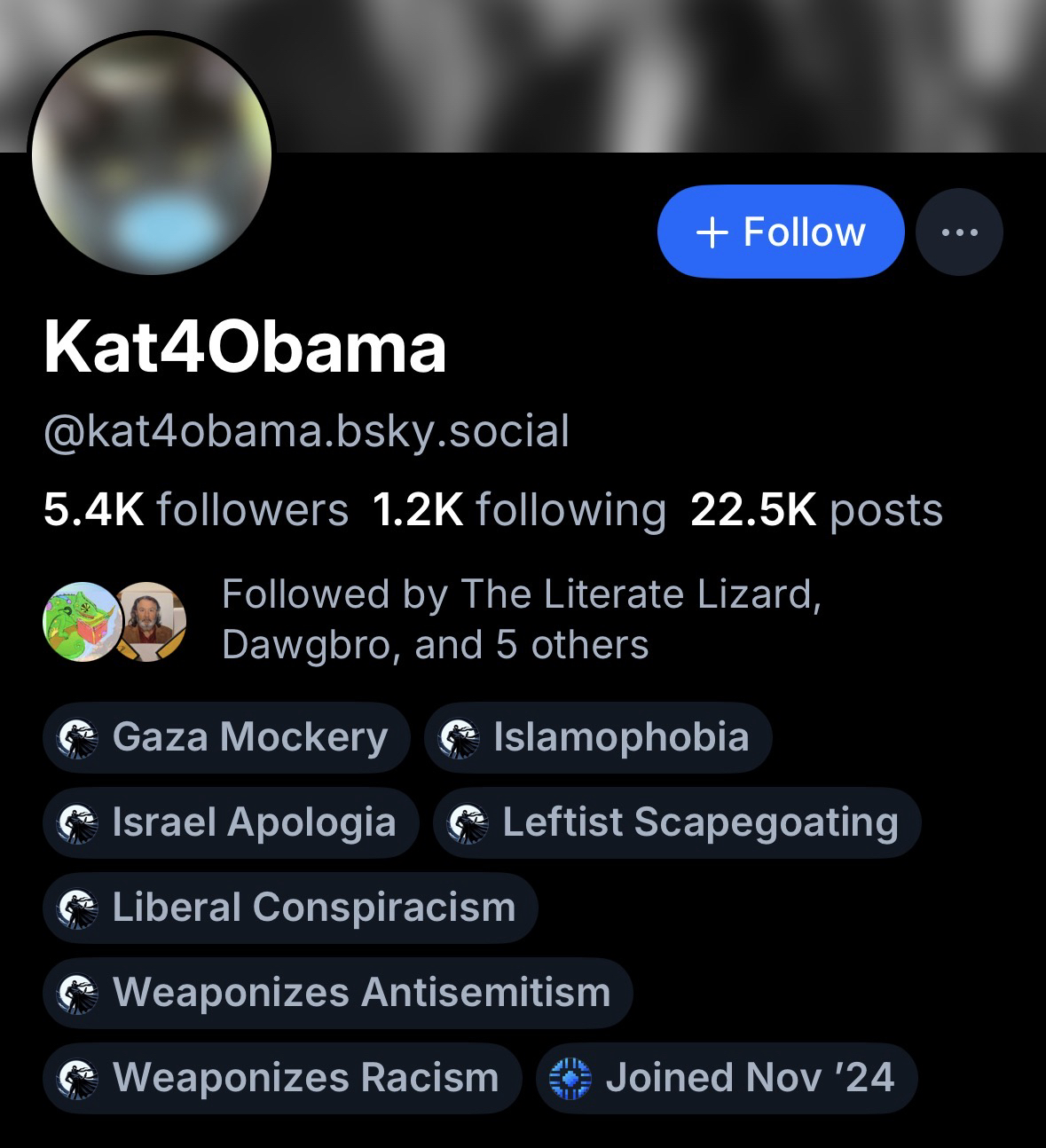Tap the blurred banner image
Screen dimensions: 1046x1148
[621, 71]
